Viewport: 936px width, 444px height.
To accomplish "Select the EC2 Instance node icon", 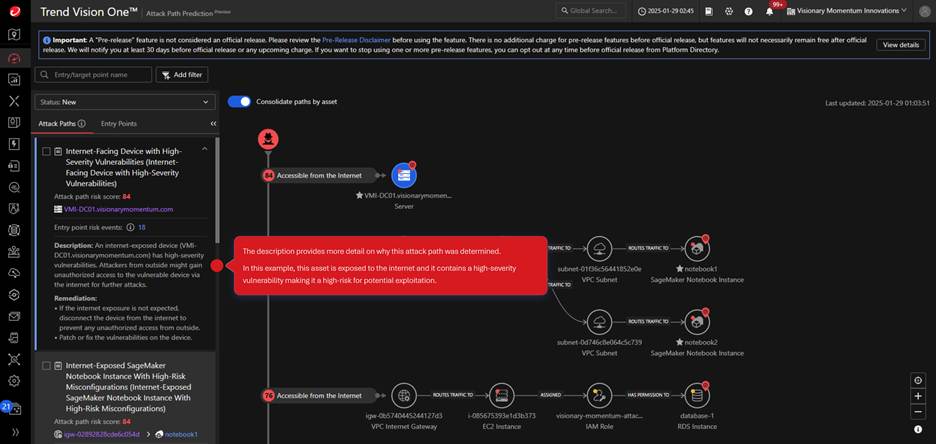I will tap(501, 396).
